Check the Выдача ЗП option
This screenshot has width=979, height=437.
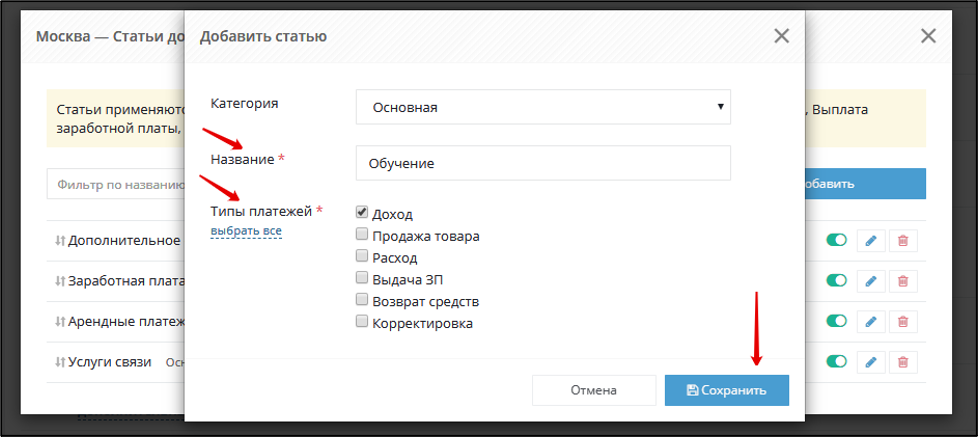tap(362, 277)
